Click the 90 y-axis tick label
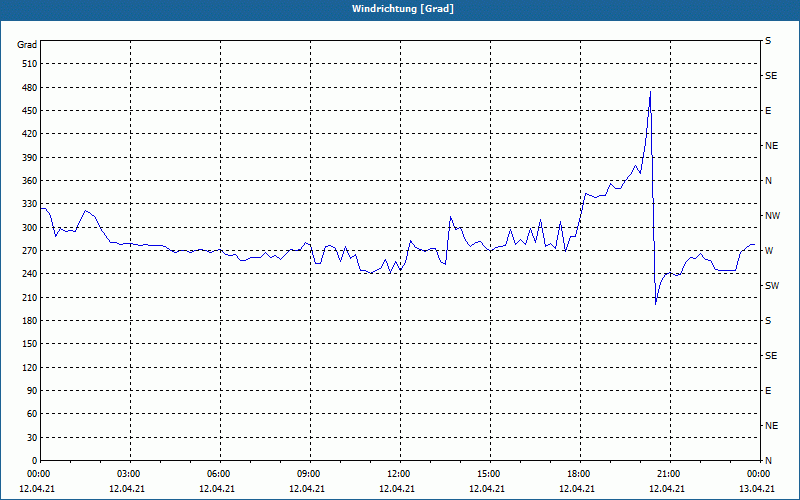 pyautogui.click(x=32, y=391)
